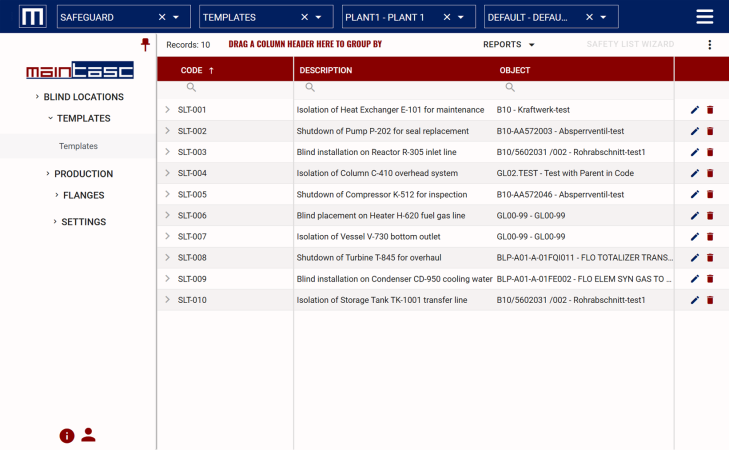Clear the SAFEGUARD selection with its X

point(162,17)
